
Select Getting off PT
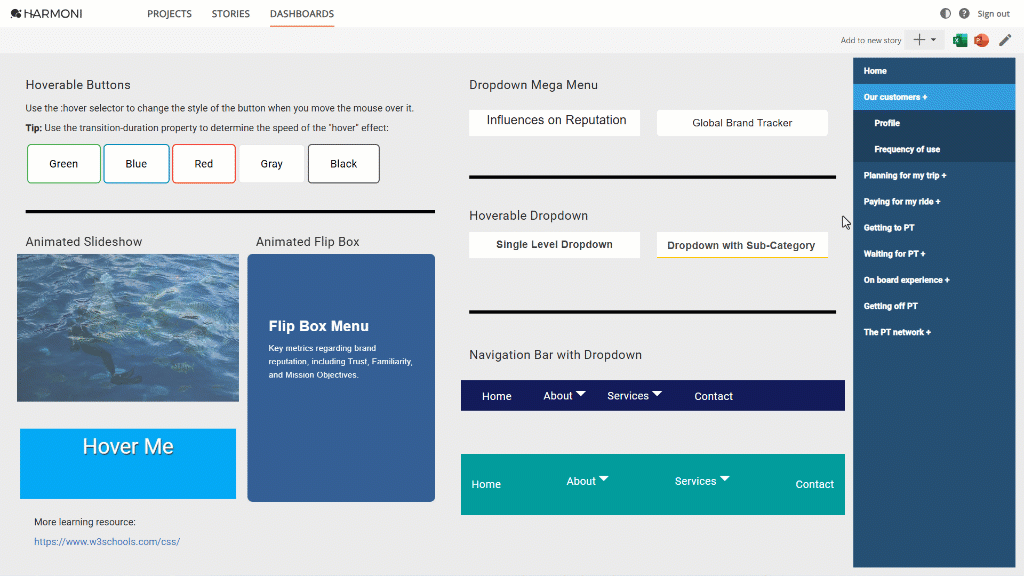934,306
